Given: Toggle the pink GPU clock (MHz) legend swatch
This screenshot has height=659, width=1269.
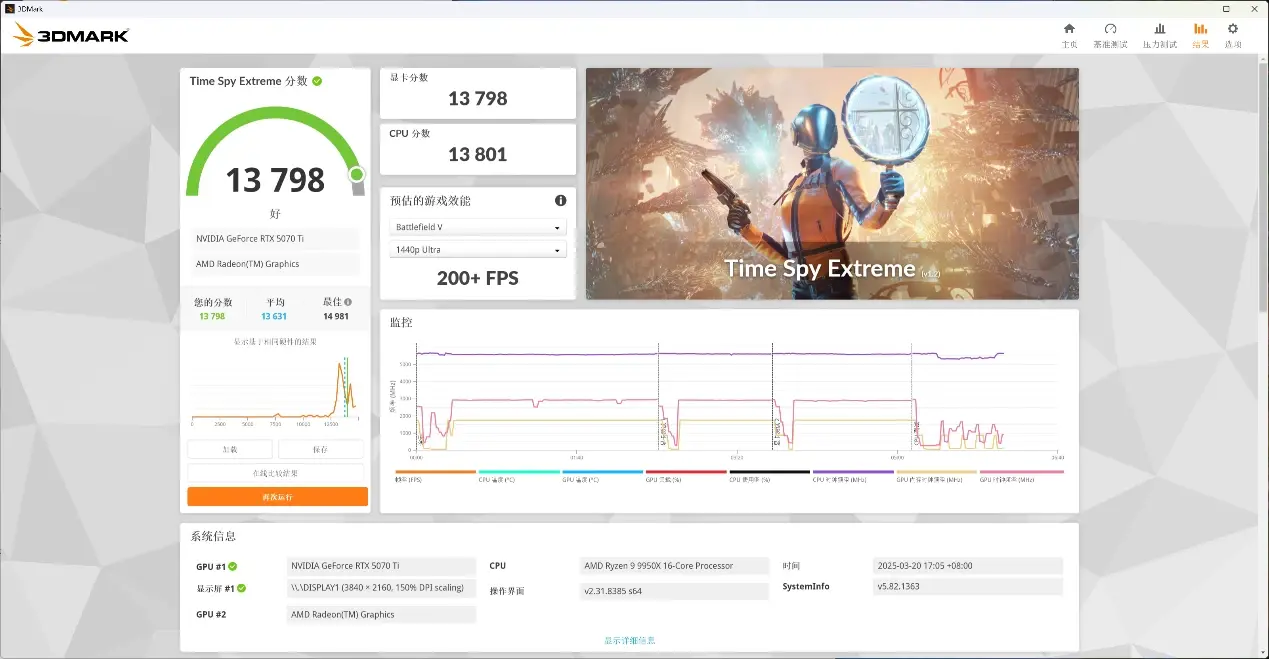Looking at the screenshot, I should 1021,471.
